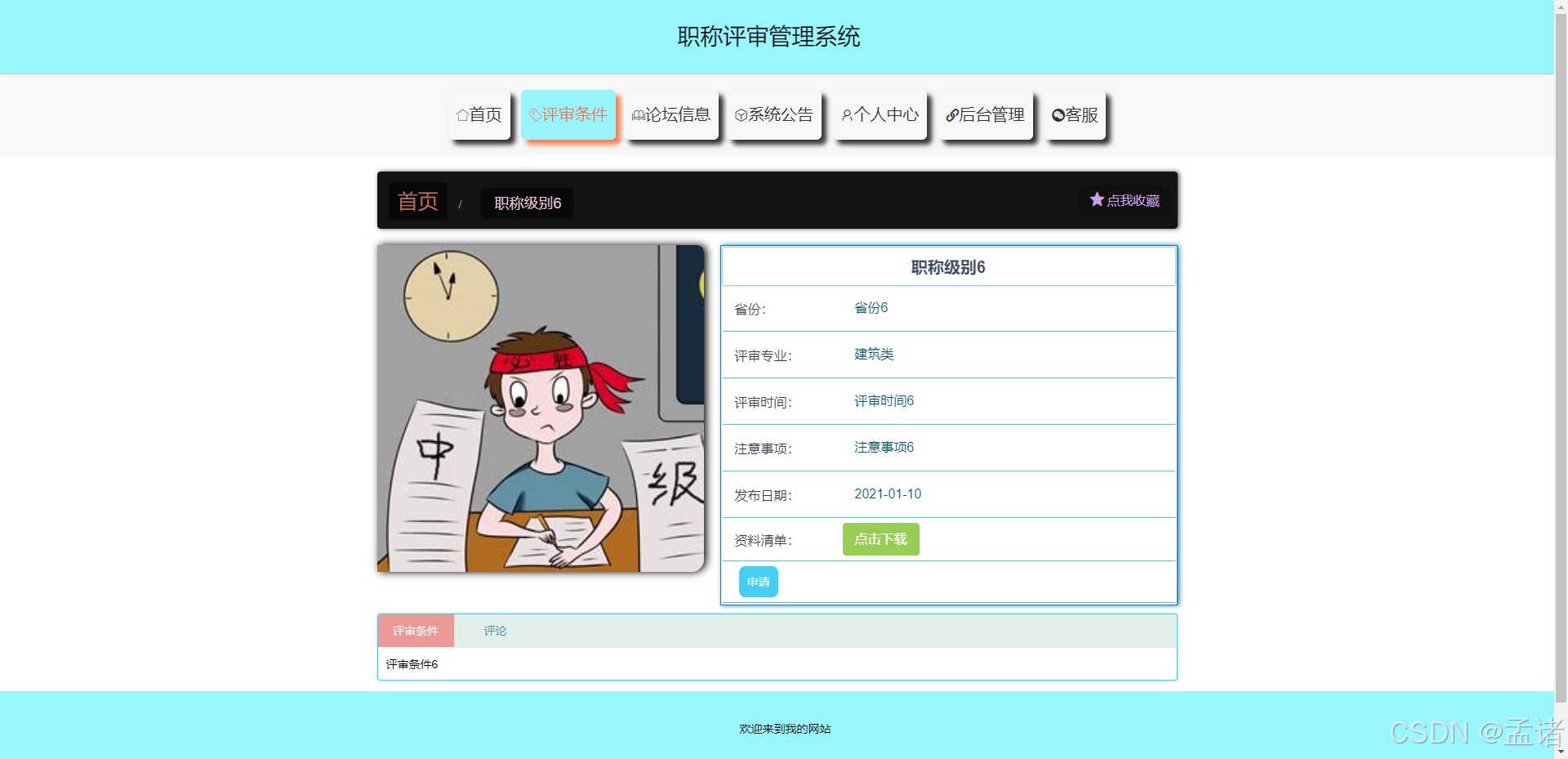Click the footer text 欢迎来到我的网站

[x=785, y=729]
